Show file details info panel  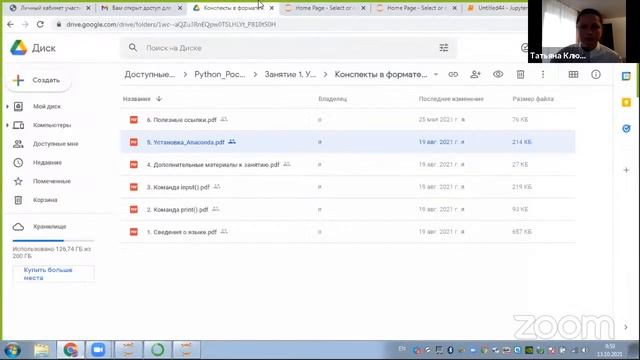(596, 75)
